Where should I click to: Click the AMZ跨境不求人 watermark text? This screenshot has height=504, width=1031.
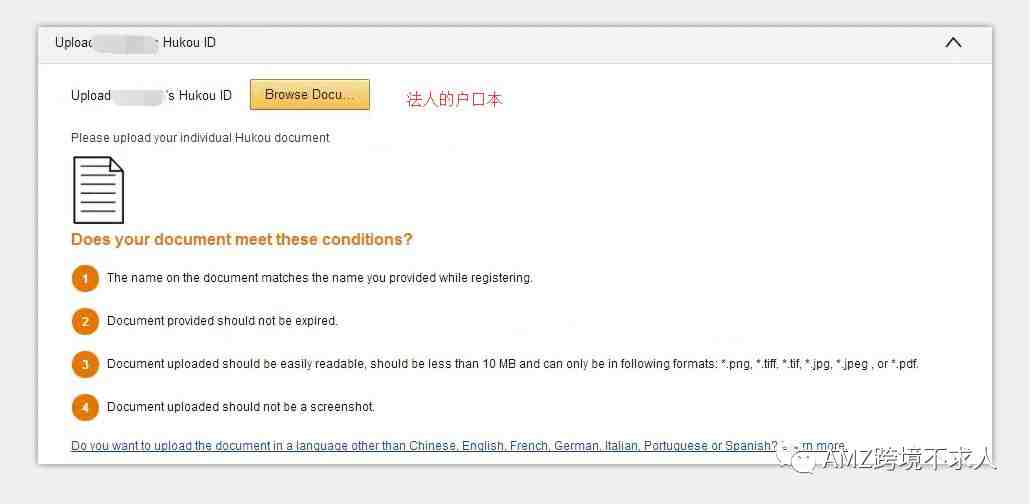(x=909, y=459)
